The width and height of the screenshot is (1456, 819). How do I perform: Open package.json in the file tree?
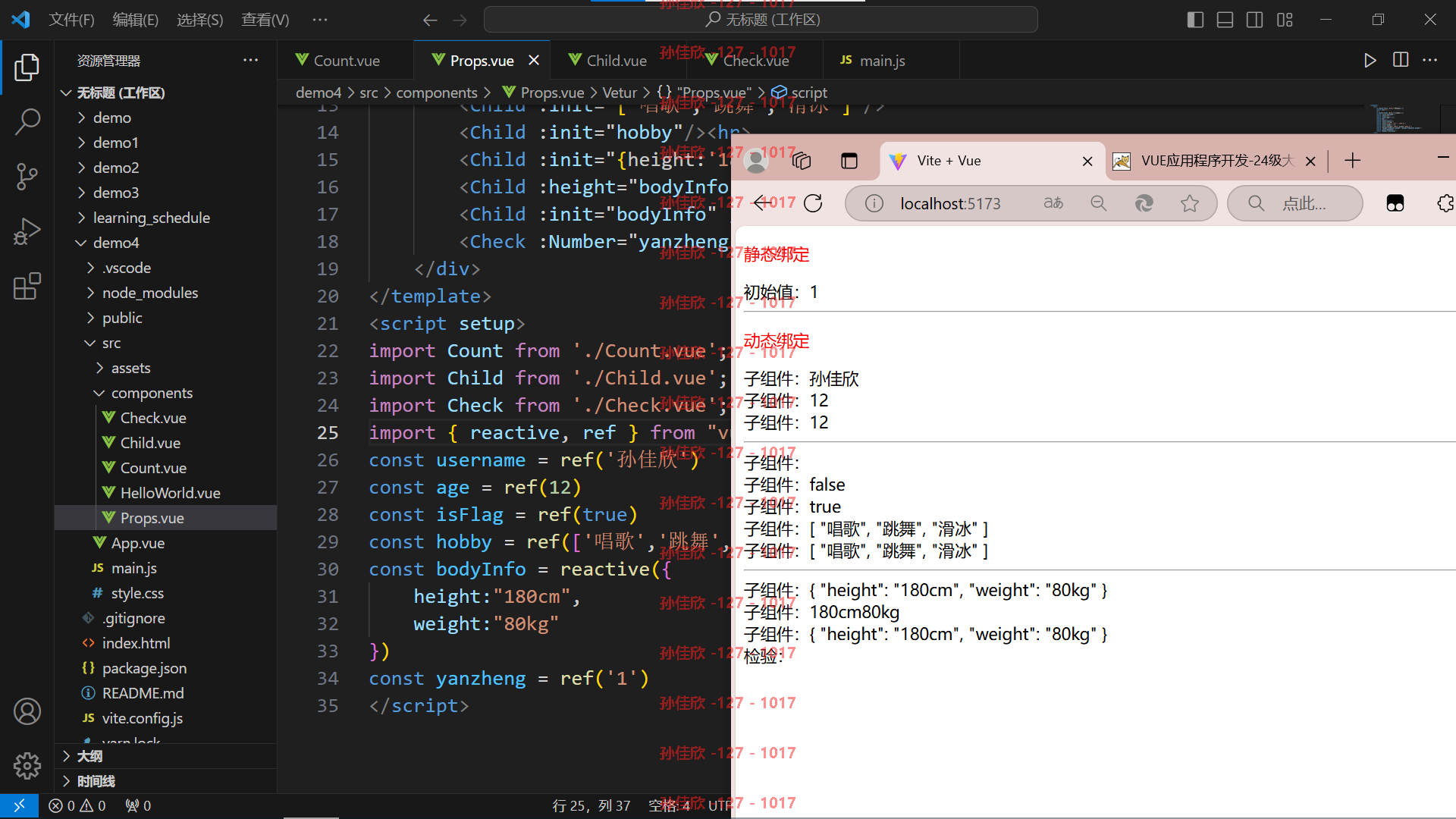click(144, 668)
